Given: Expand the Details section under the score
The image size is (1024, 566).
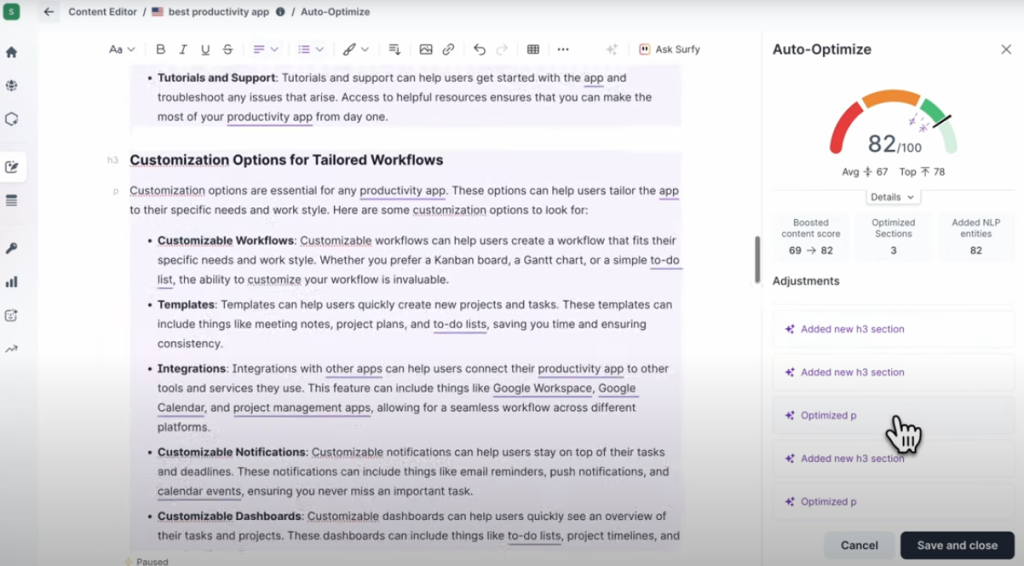Looking at the screenshot, I should [x=892, y=197].
